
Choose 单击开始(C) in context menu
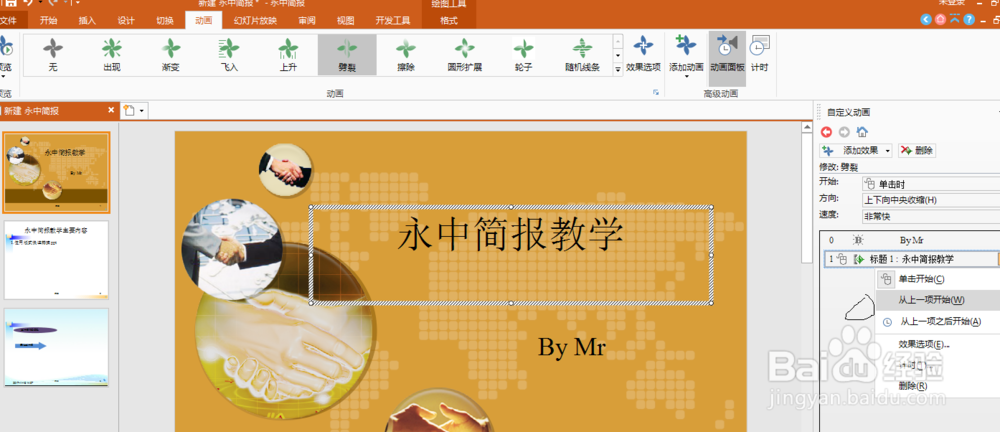(938, 279)
